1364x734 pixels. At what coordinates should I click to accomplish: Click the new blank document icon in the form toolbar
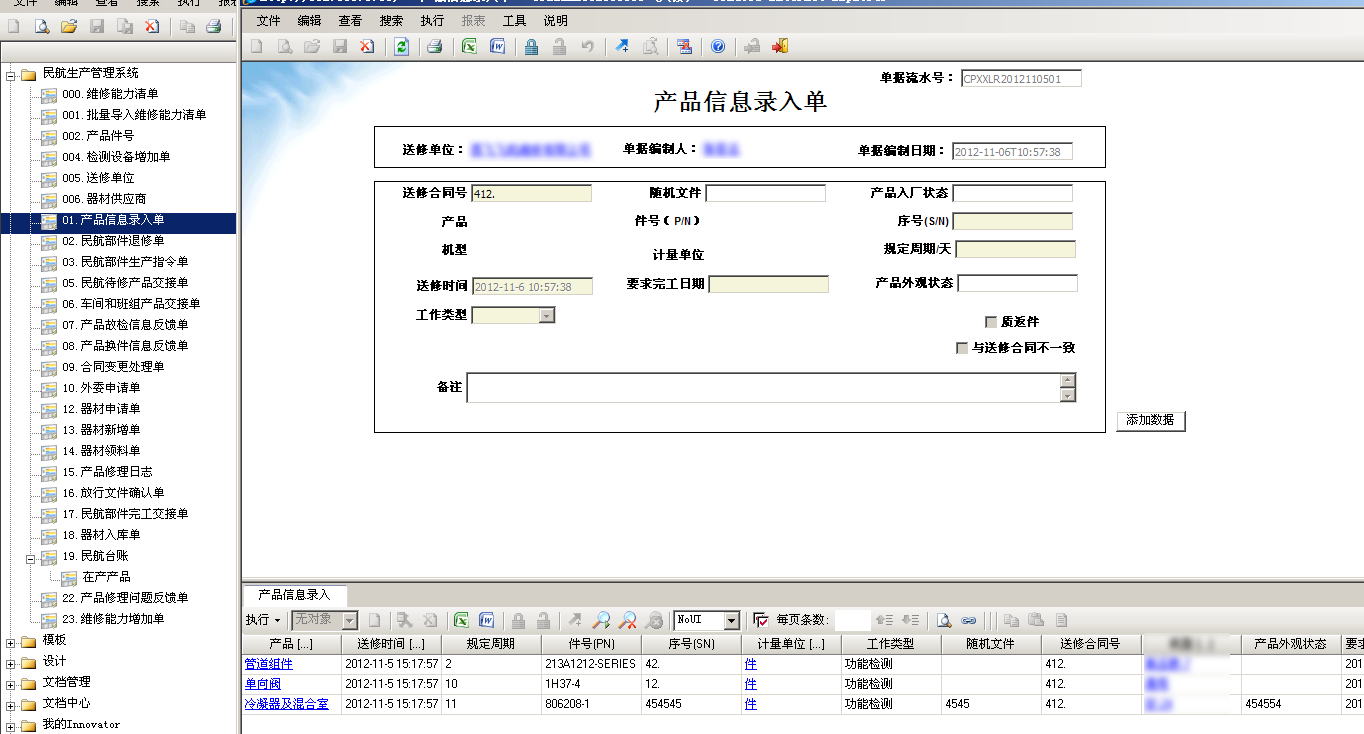[257, 46]
